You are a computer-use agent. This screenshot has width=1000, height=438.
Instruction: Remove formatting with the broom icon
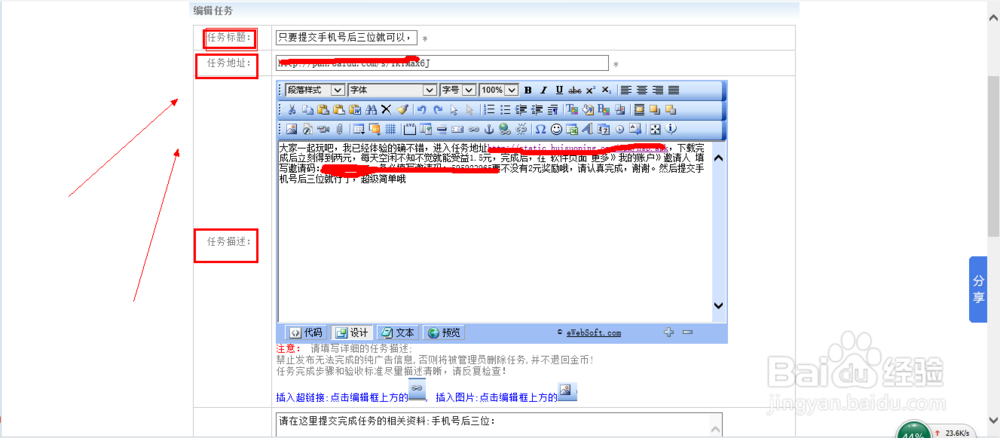point(402,110)
